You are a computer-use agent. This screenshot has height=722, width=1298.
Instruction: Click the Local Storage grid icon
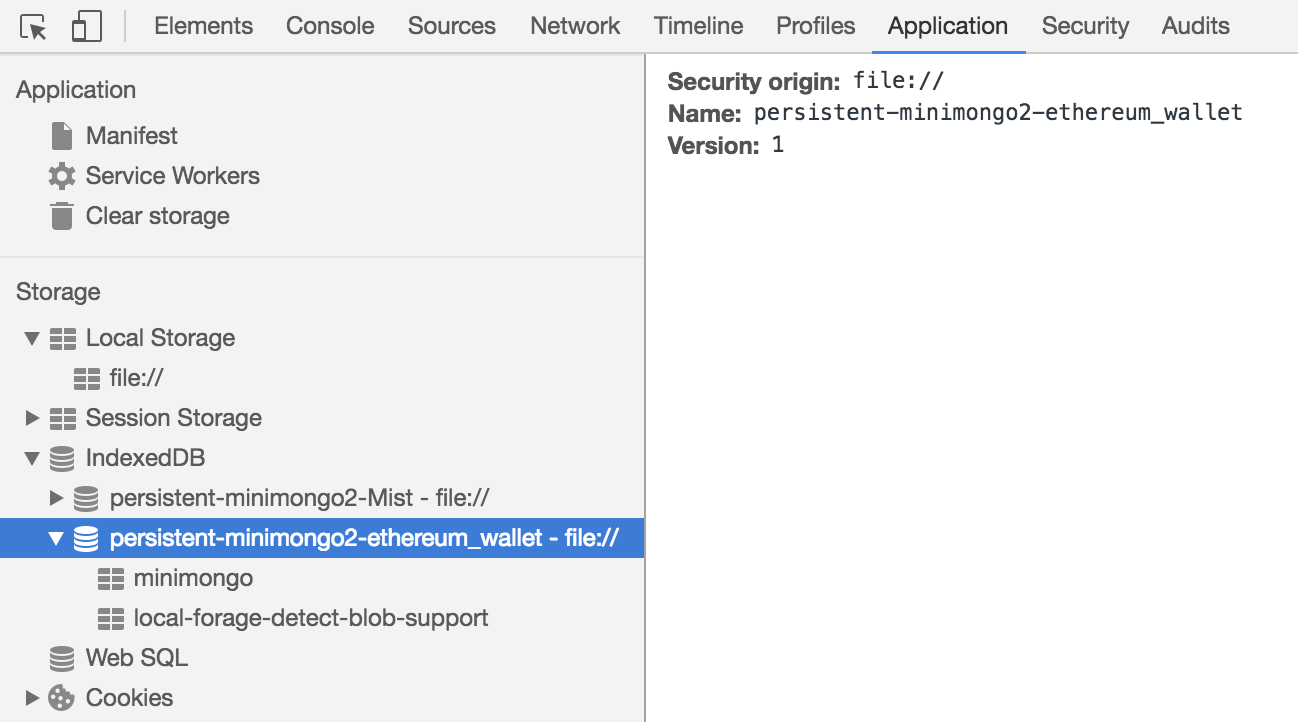[x=62, y=338]
